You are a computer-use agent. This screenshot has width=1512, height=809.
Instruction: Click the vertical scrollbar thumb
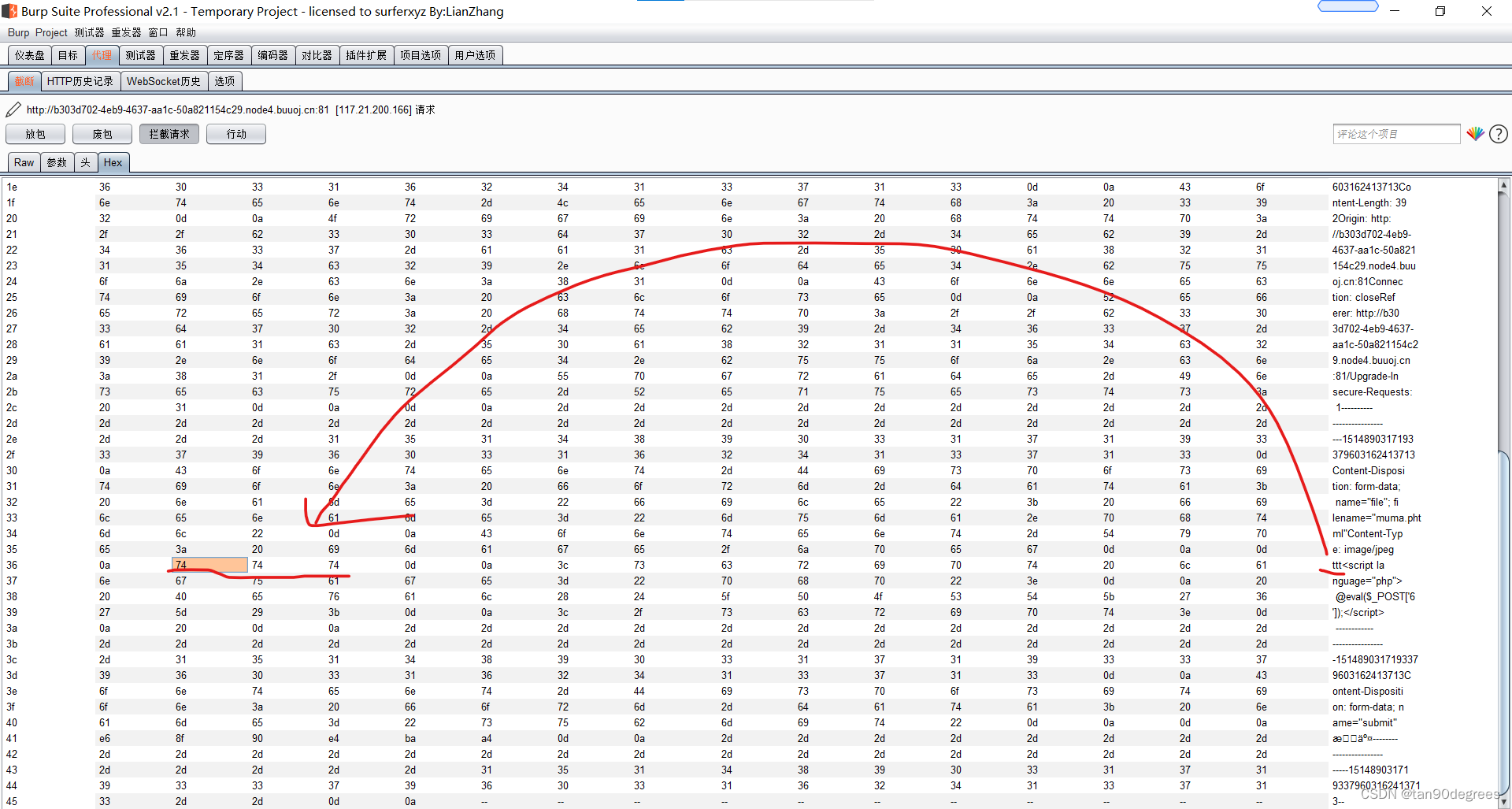tap(1503, 624)
